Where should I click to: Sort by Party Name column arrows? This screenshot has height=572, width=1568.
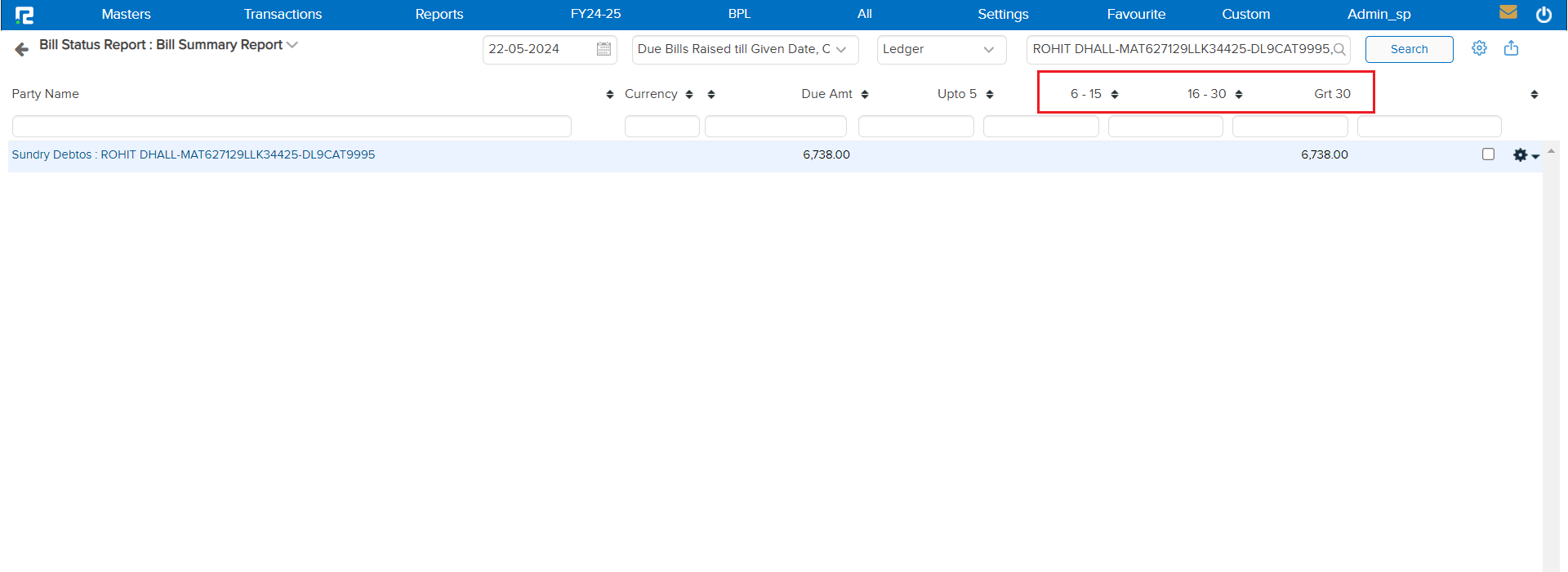coord(609,95)
